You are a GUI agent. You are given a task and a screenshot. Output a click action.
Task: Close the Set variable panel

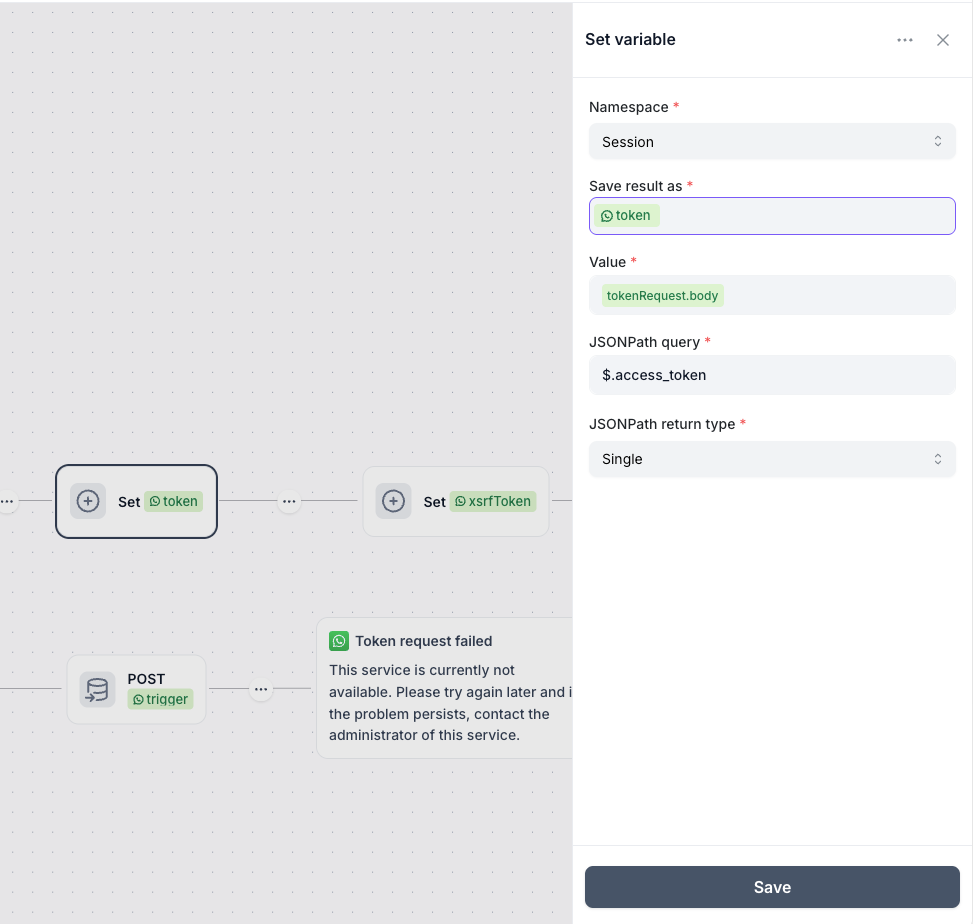[x=943, y=40]
